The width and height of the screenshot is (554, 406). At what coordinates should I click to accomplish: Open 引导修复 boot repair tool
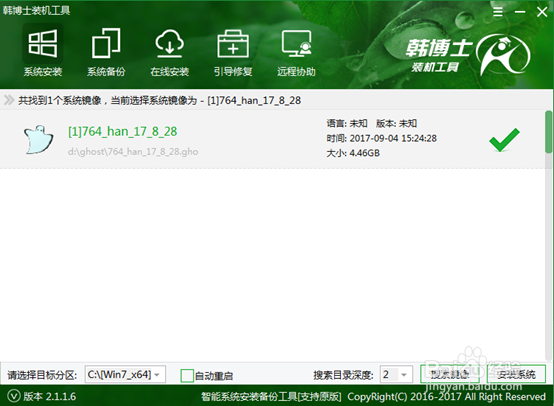click(x=233, y=52)
